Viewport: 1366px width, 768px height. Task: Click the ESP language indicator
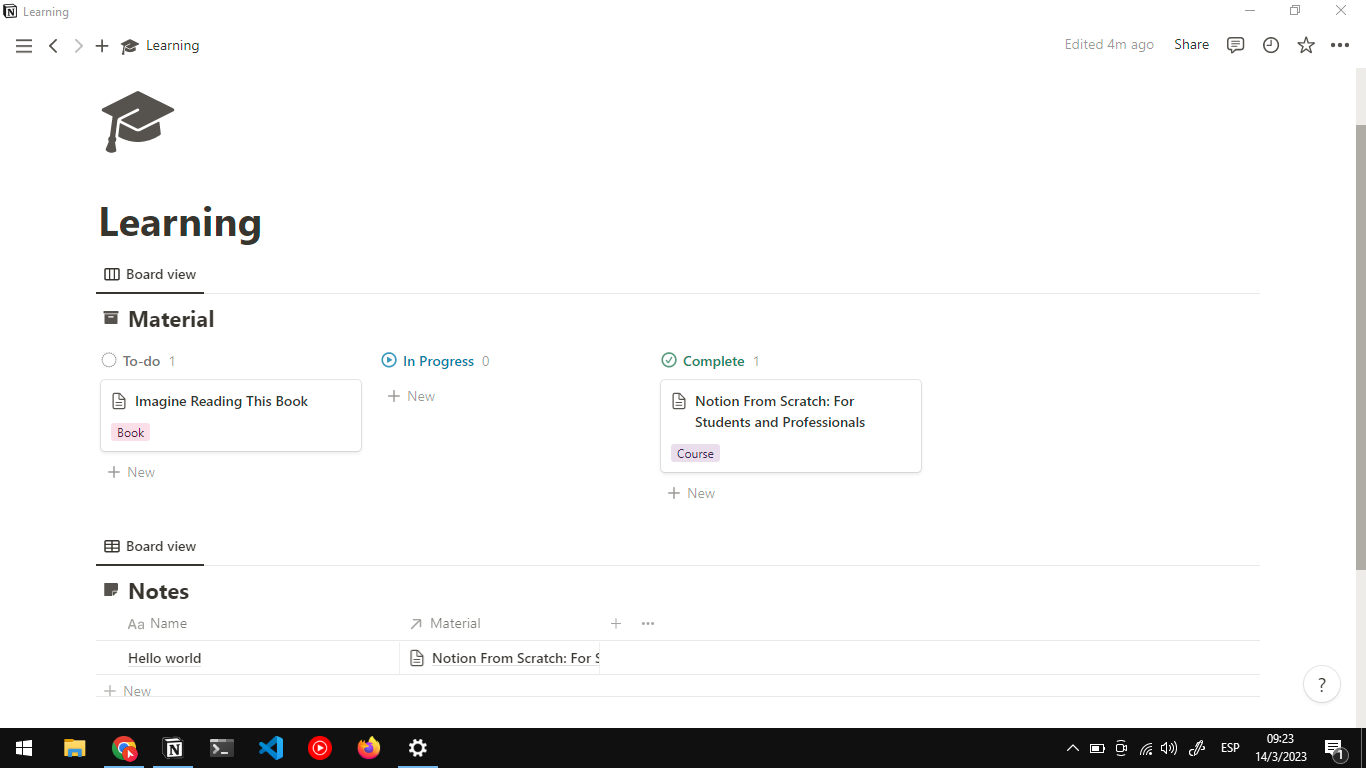click(x=1230, y=748)
